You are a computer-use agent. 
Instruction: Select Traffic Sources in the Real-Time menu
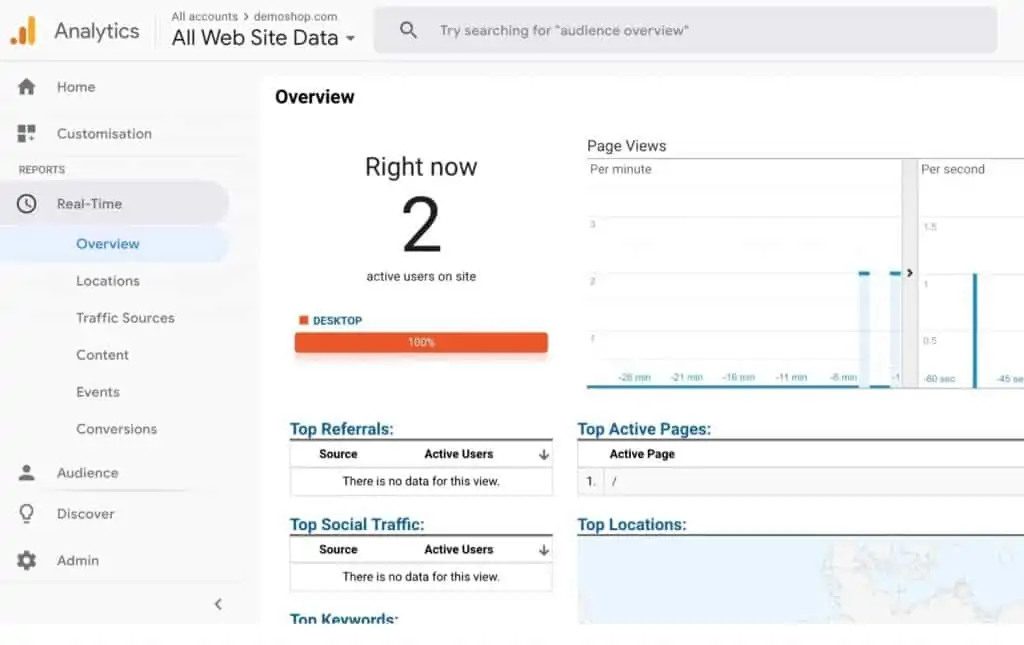(x=125, y=317)
